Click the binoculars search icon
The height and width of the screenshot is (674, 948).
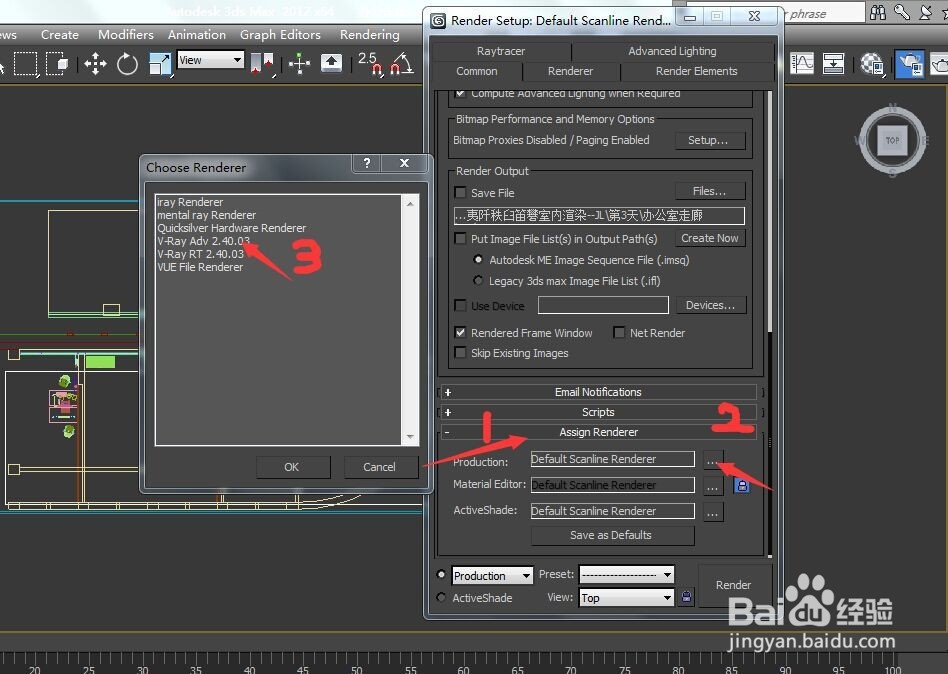pos(878,12)
